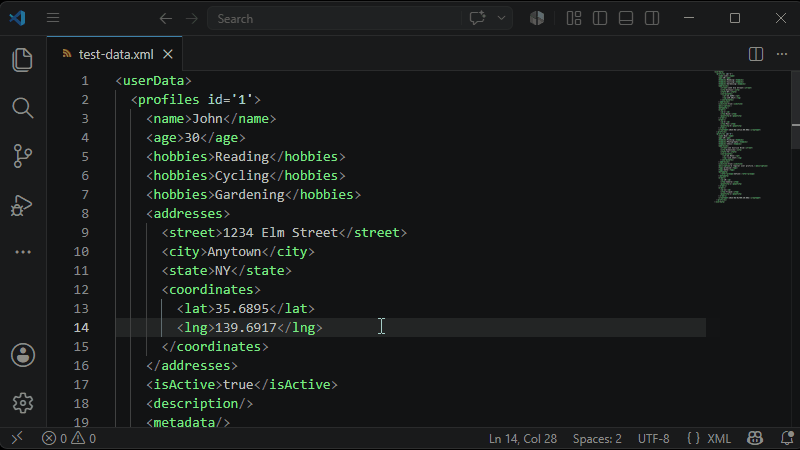Click the name John line
Screen dimensions: 800x450
(x=211, y=119)
